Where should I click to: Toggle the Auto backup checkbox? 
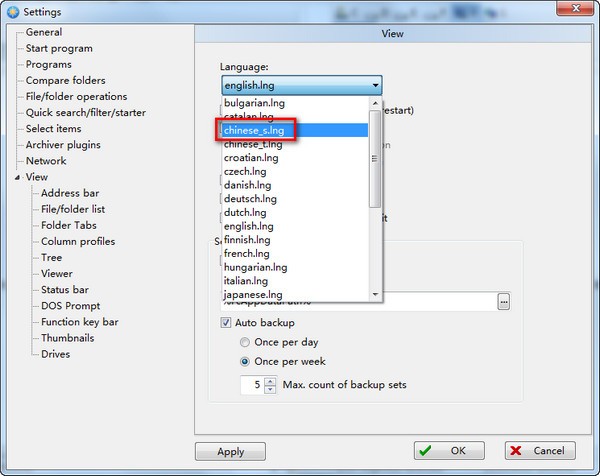click(226, 324)
